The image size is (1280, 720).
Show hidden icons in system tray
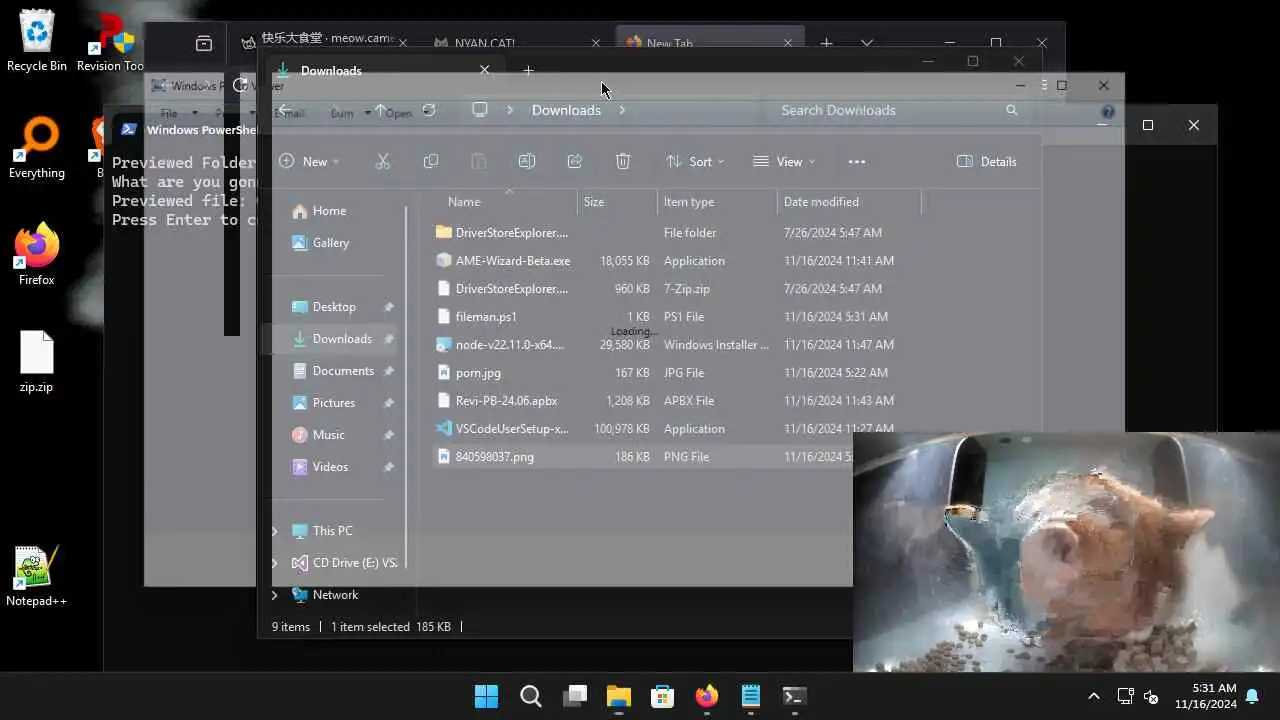[x=1094, y=696]
